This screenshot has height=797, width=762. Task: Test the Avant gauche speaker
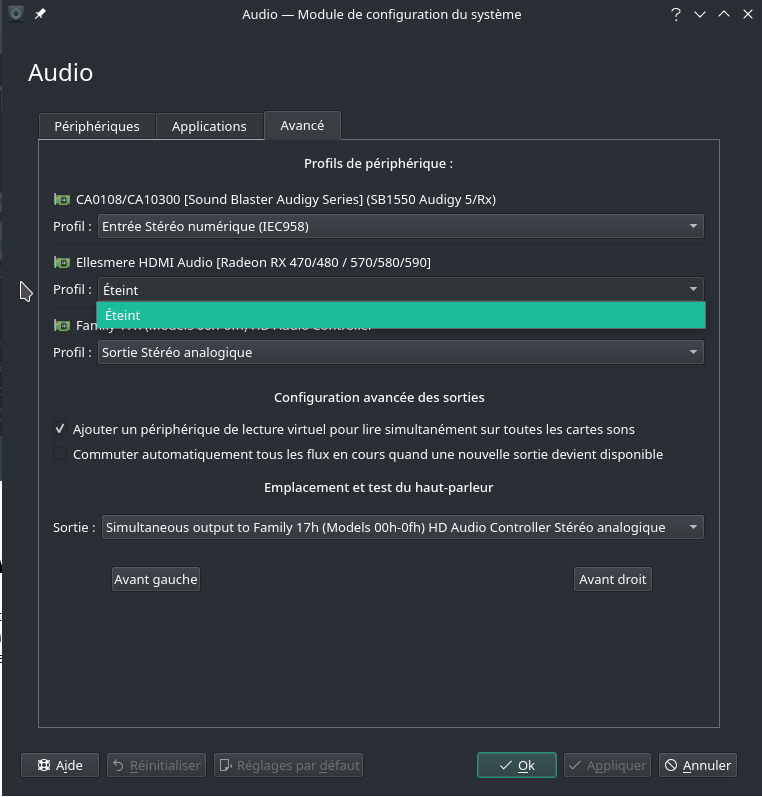[x=156, y=579]
